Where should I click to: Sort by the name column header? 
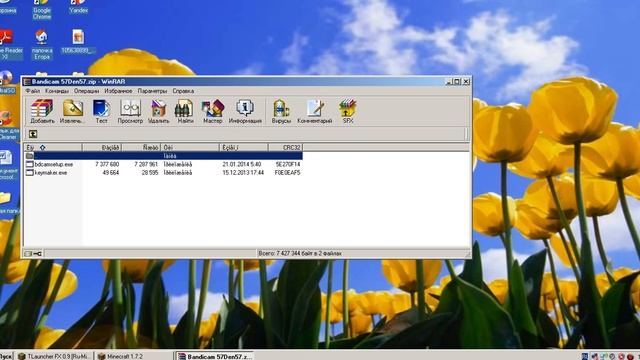coord(53,147)
